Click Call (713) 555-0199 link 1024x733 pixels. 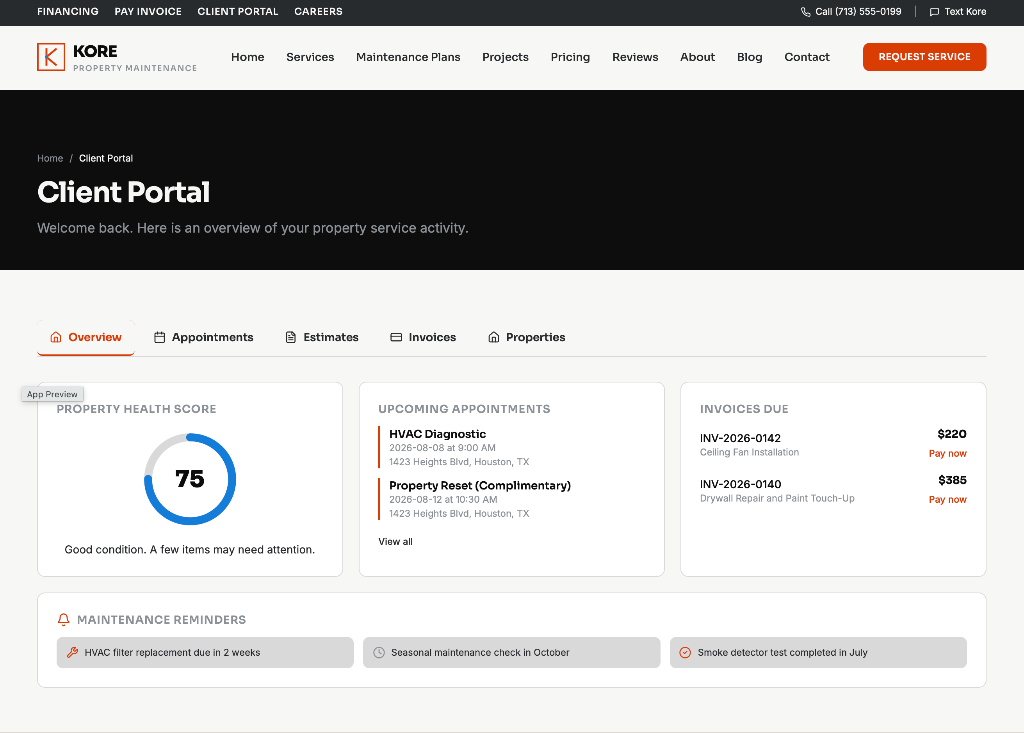[x=851, y=12]
